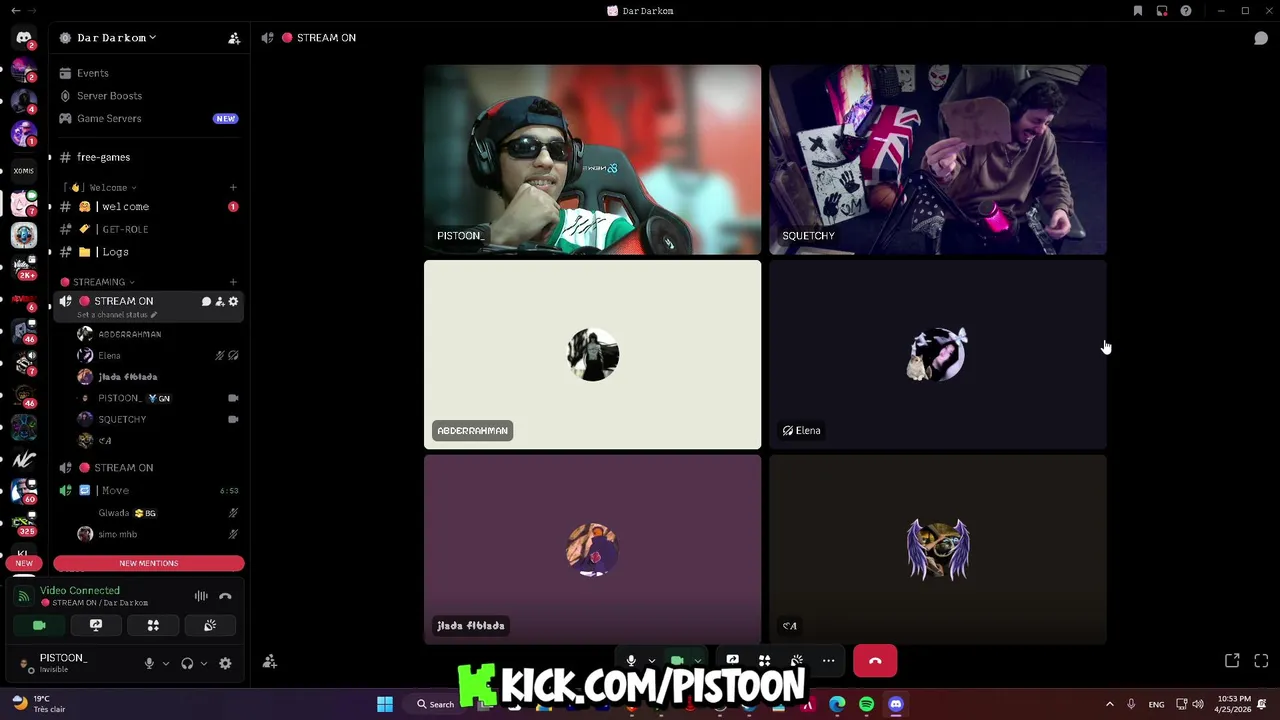Focus the SQUETCHY video tile
This screenshot has height=720, width=1280.
coord(938,160)
